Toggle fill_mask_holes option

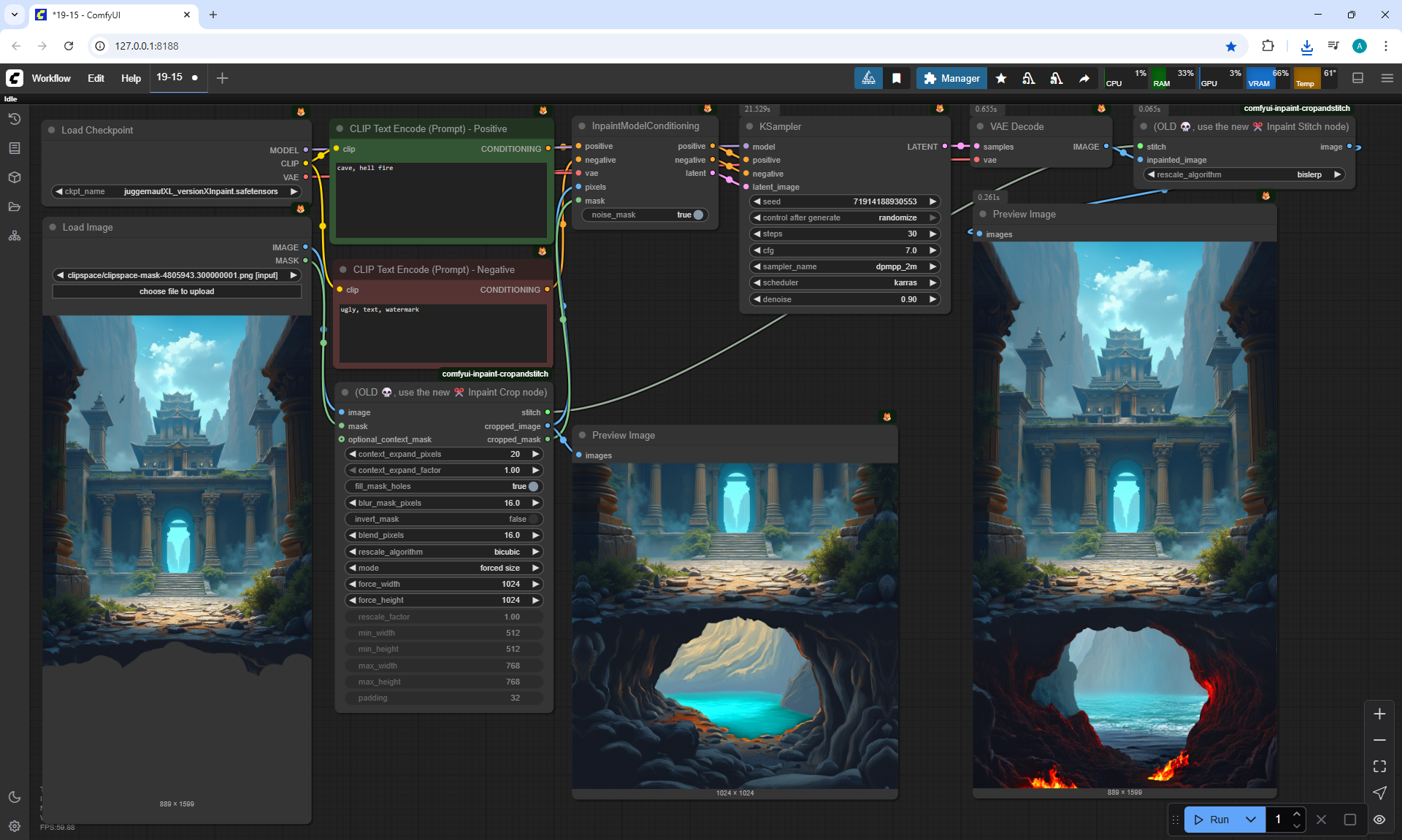532,486
